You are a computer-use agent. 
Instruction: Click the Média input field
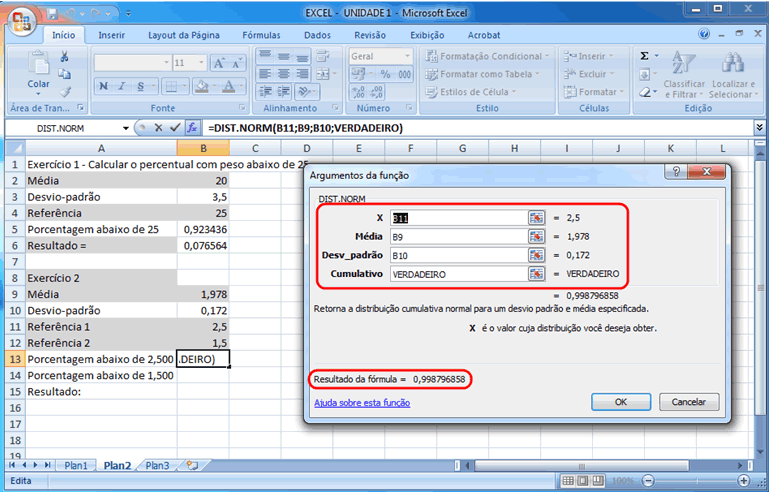click(458, 237)
